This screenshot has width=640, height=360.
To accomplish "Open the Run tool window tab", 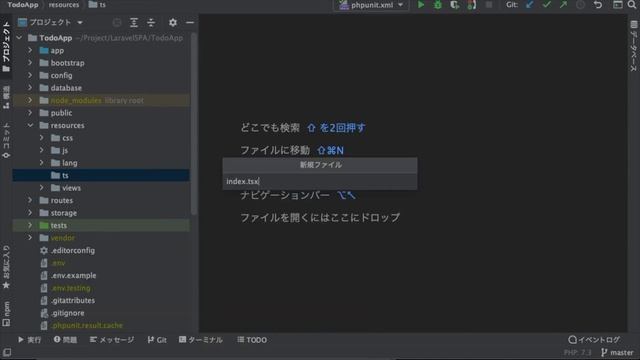I will click(x=29, y=340).
